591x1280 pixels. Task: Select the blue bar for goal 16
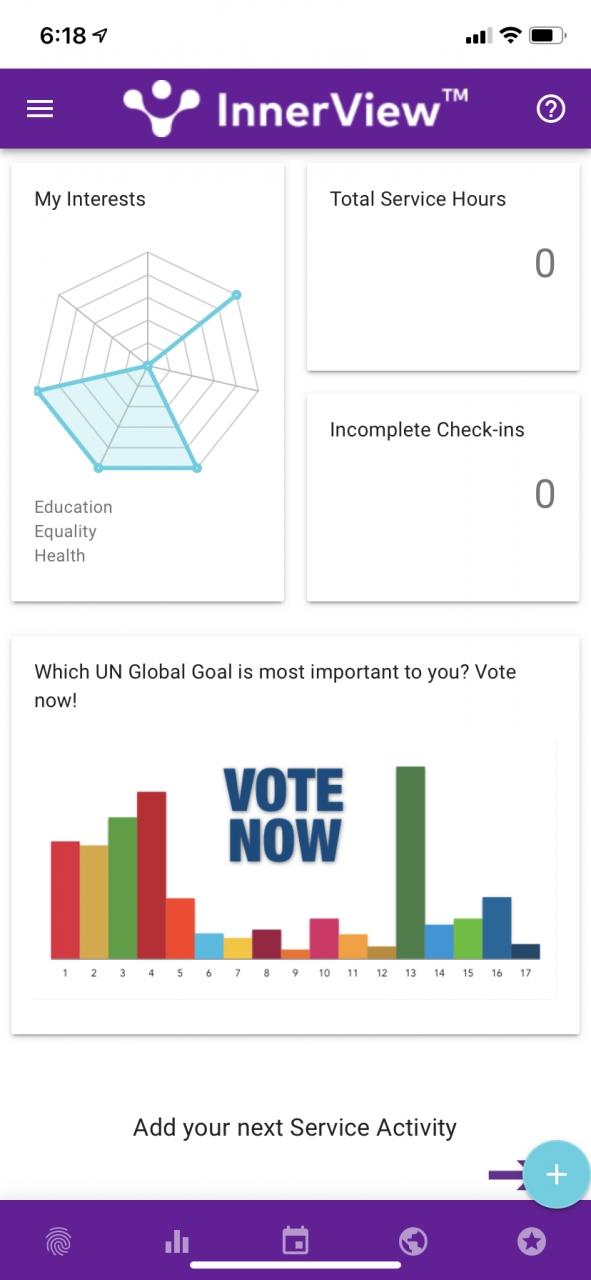tap(497, 928)
